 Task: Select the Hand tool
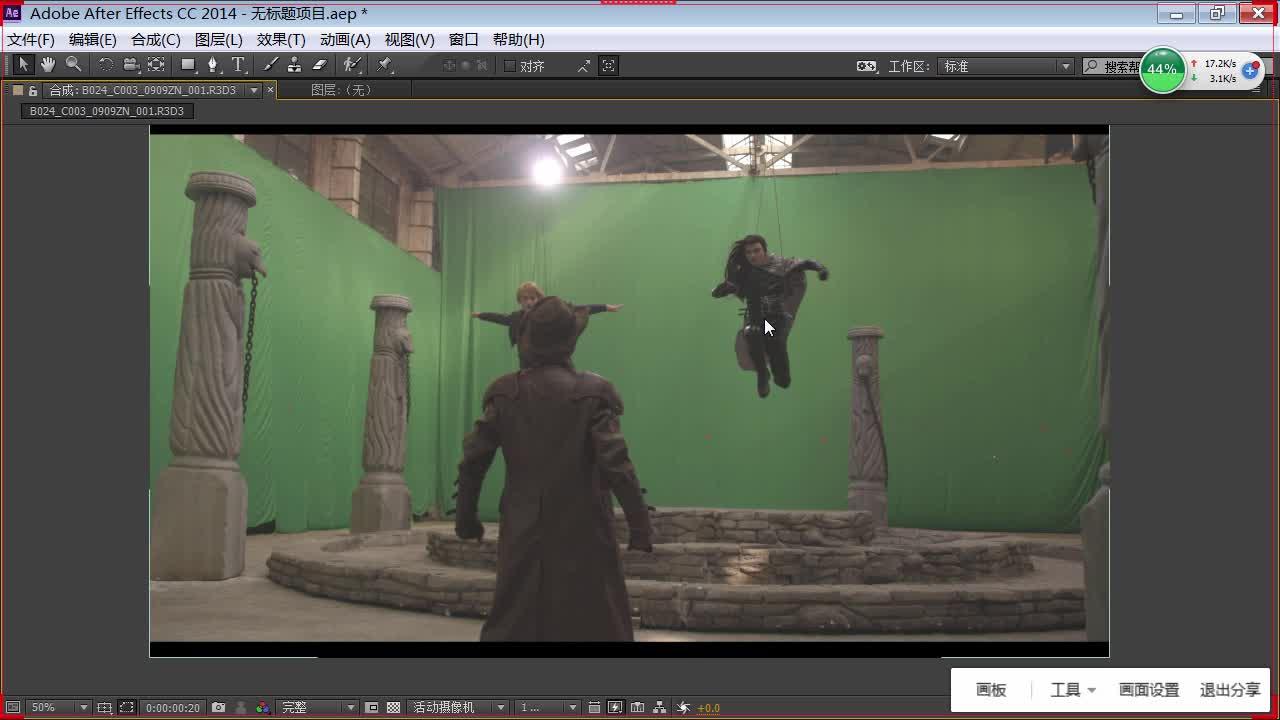click(48, 65)
